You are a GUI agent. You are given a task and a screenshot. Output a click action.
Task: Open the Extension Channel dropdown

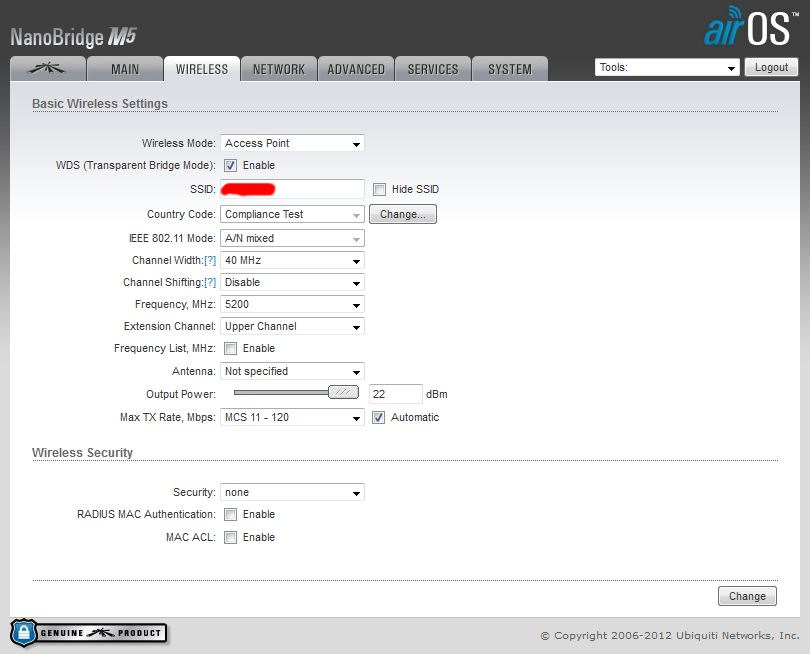click(292, 326)
